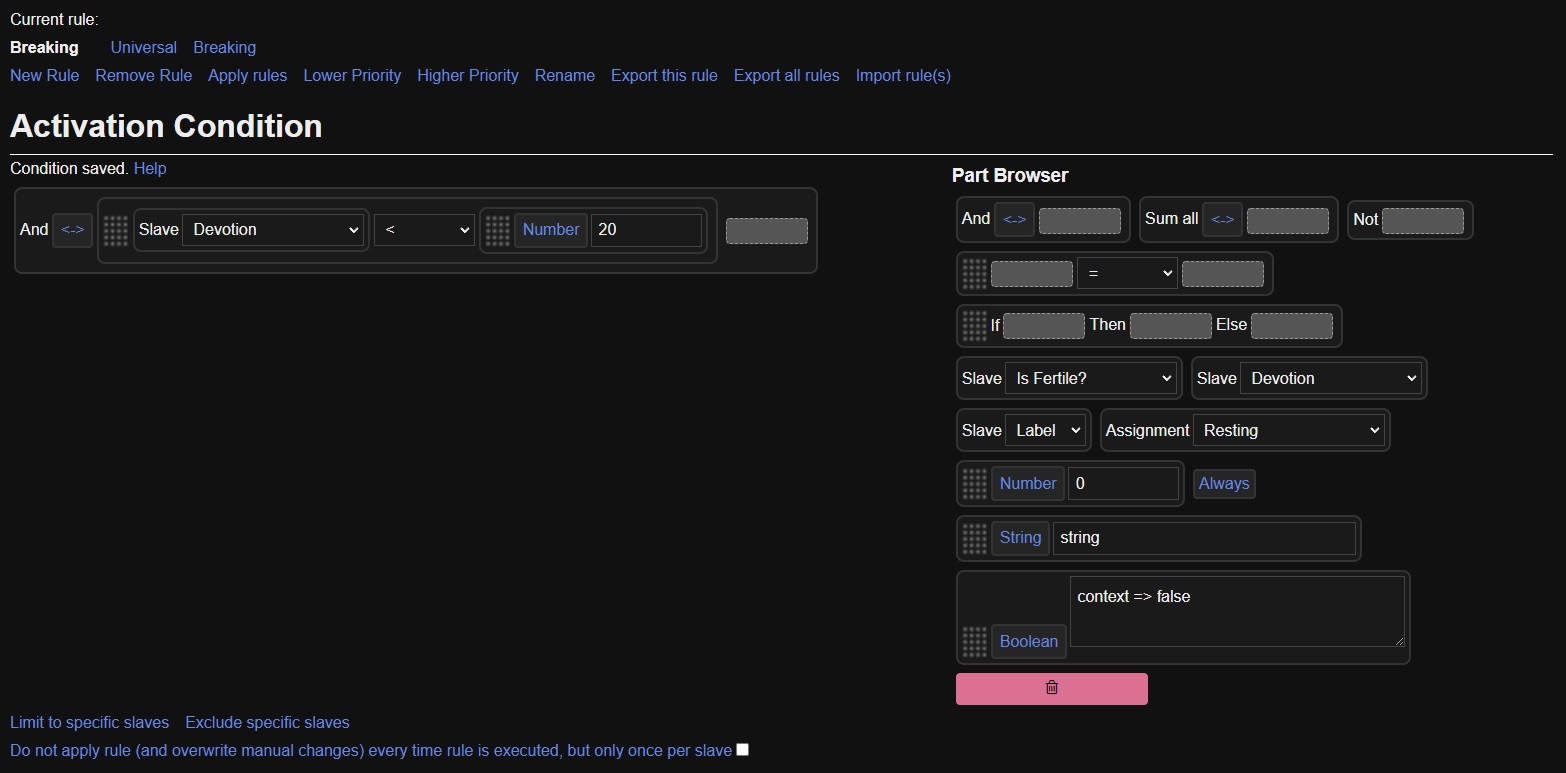This screenshot has width=1566, height=773.
Task: Click drag handle beside Number 20
Action: point(497,230)
